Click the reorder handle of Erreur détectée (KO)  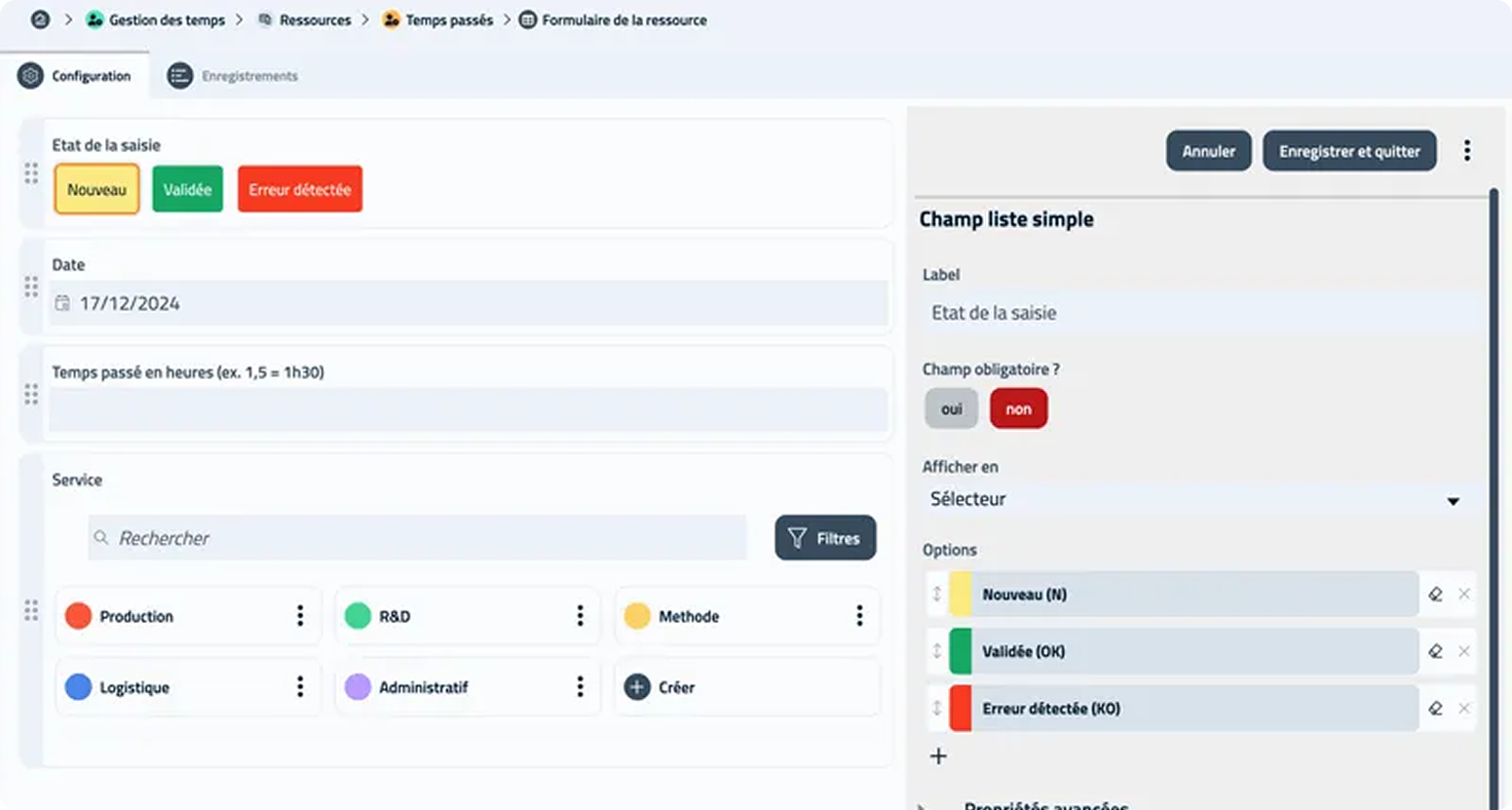click(937, 708)
